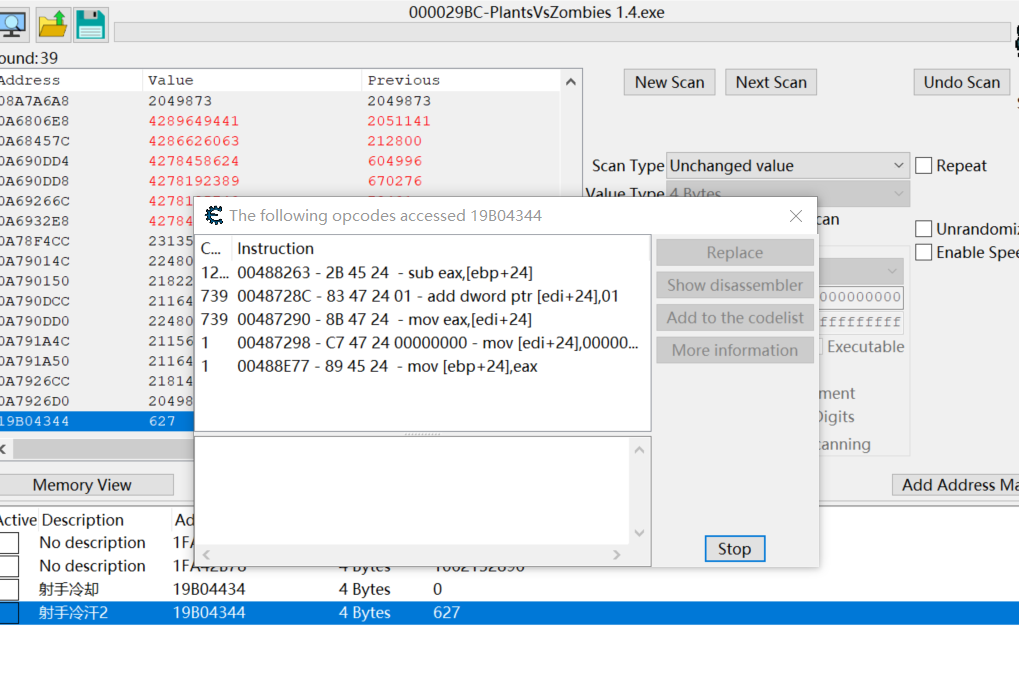Close the opcodes accessed dialog

click(795, 216)
